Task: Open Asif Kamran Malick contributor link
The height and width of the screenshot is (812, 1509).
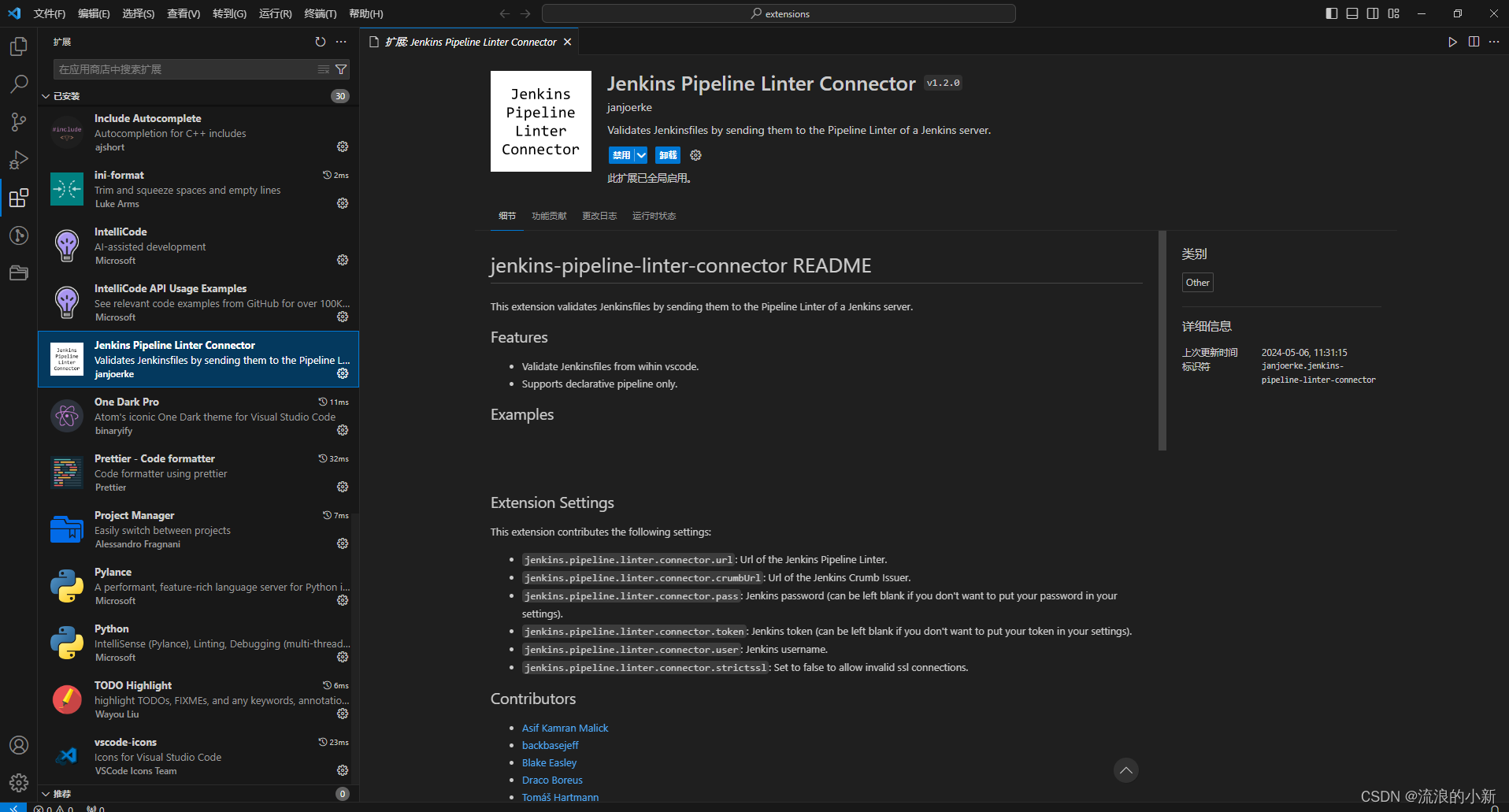Action: coord(565,729)
